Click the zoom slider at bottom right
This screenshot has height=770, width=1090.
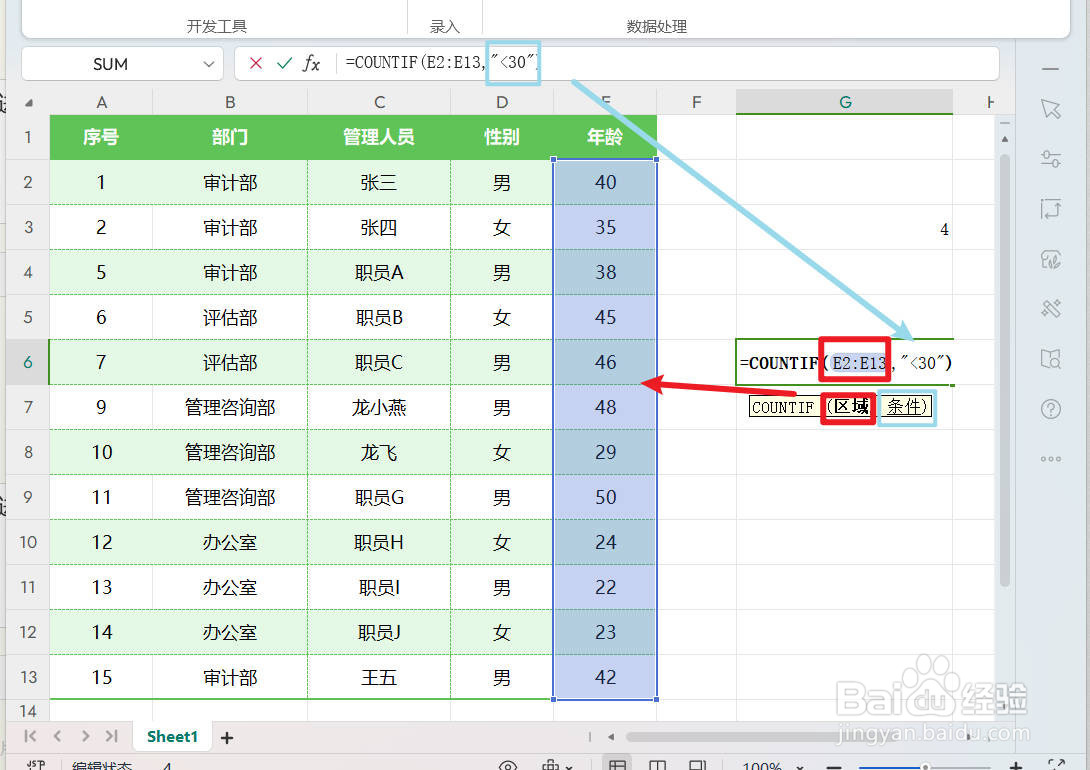pos(925,763)
